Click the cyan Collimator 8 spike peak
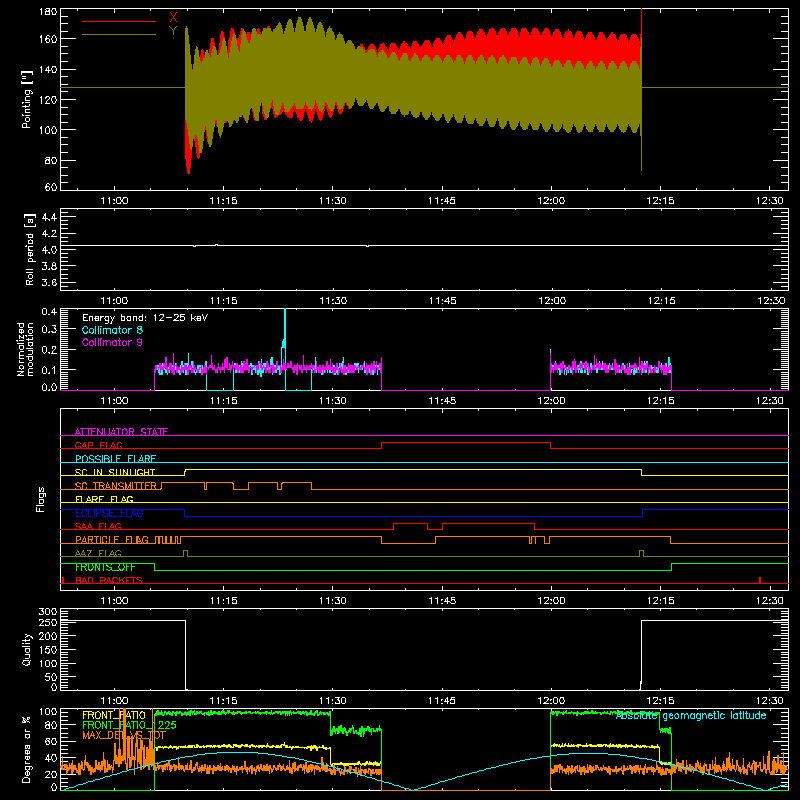Viewport: 800px width, 800px height. 285,311
